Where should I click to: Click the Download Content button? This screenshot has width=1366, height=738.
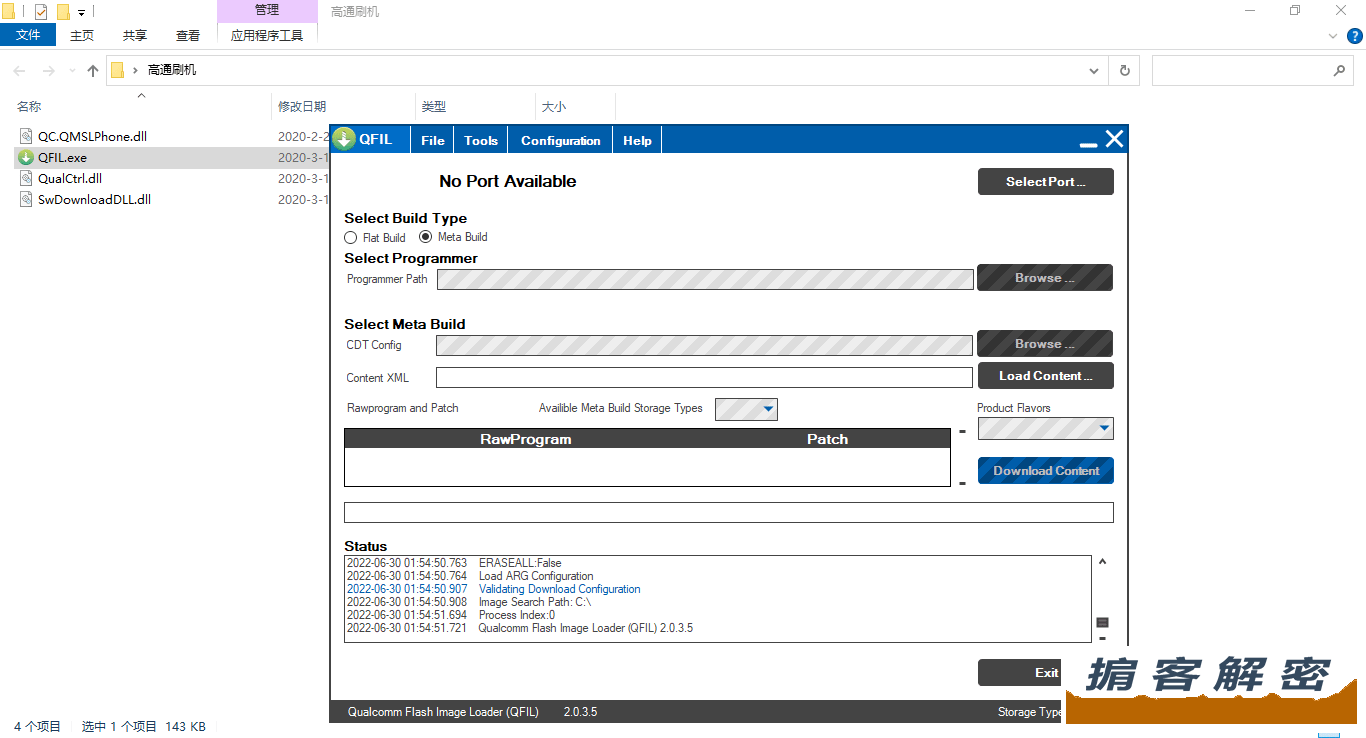(1046, 470)
